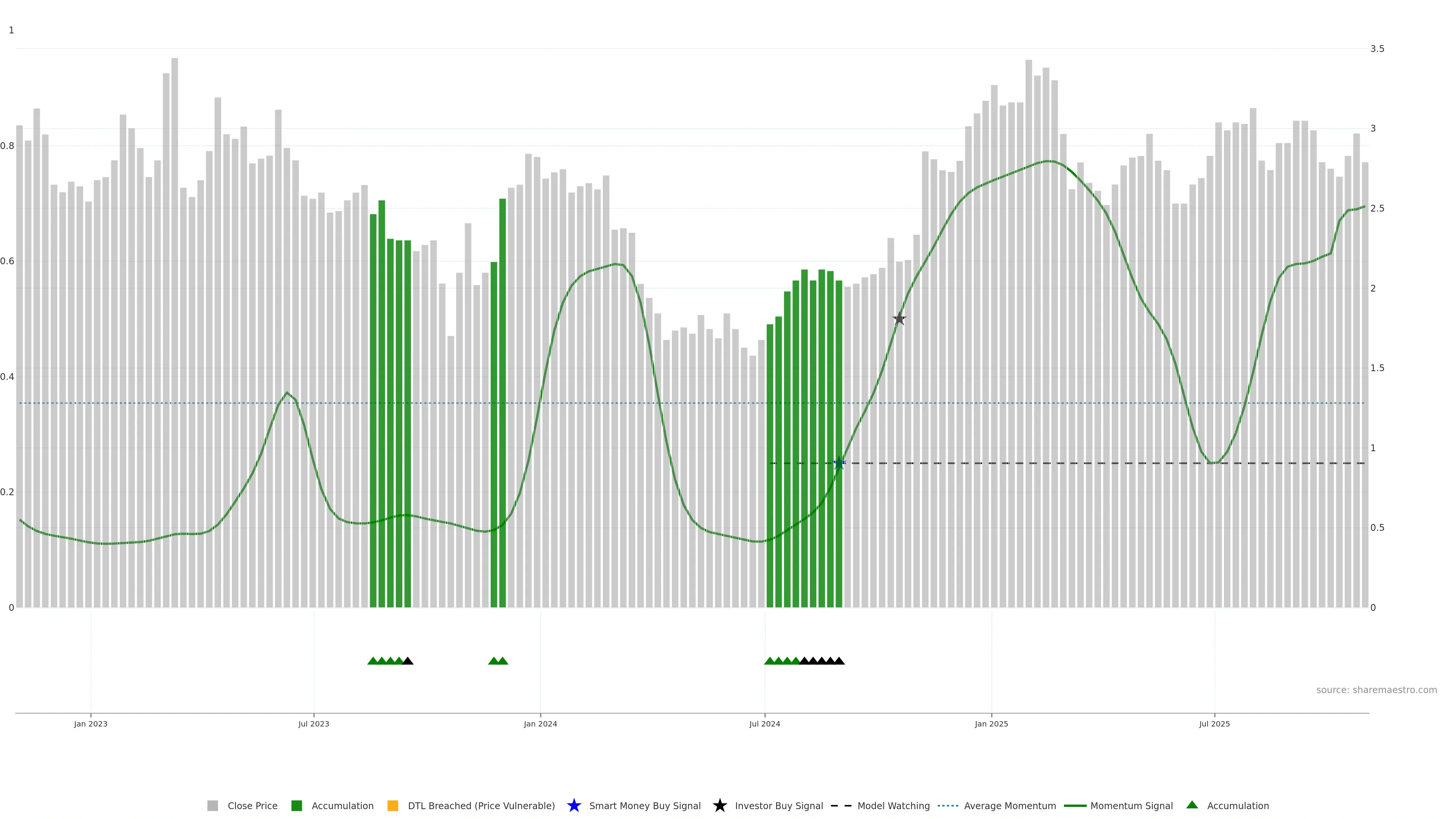Click the black Investor Buy Signal star in legend

point(720,805)
